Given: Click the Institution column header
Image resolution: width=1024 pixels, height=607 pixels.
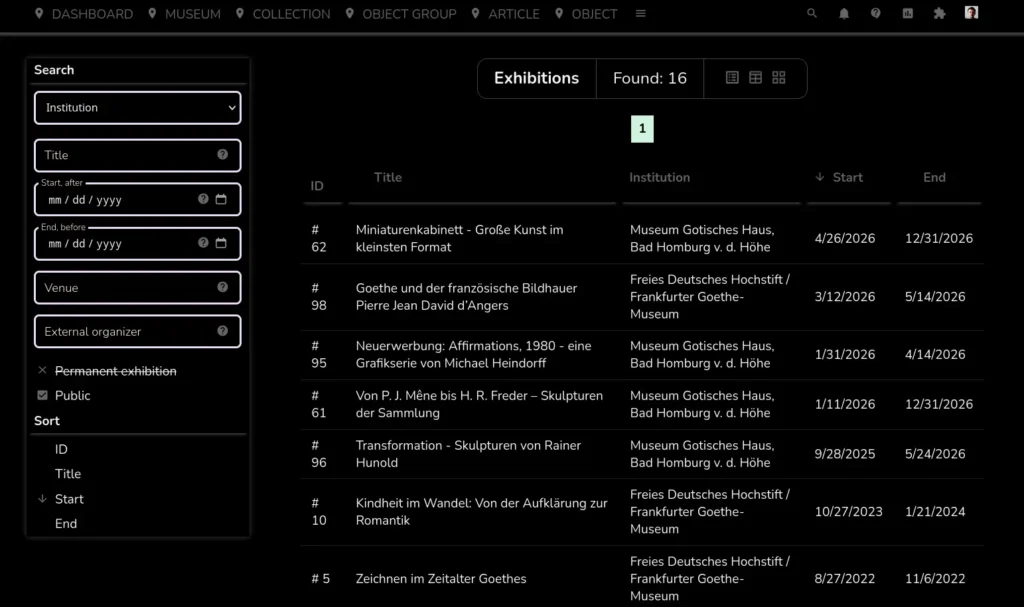Looking at the screenshot, I should 660,177.
